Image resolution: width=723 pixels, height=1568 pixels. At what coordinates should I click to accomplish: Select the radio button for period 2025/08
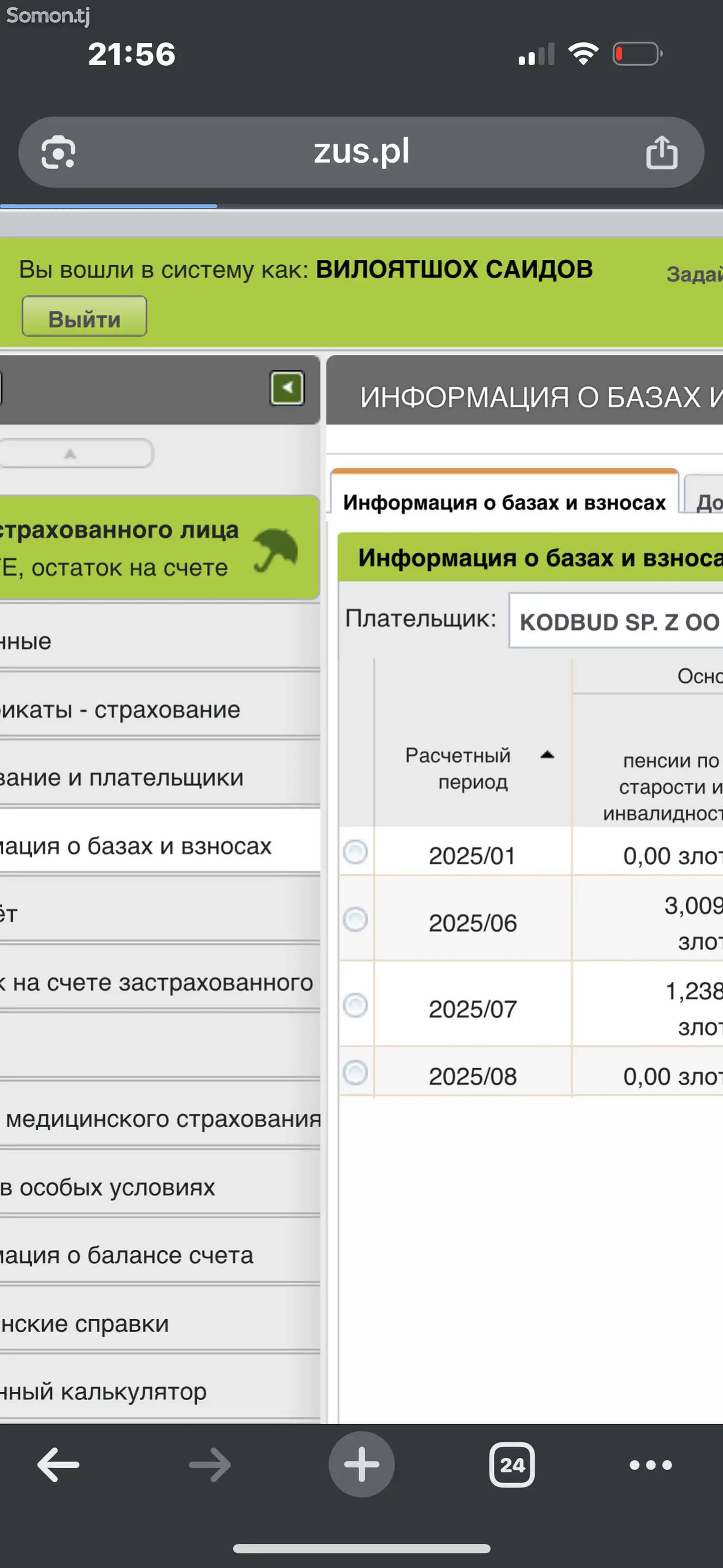click(x=355, y=1073)
